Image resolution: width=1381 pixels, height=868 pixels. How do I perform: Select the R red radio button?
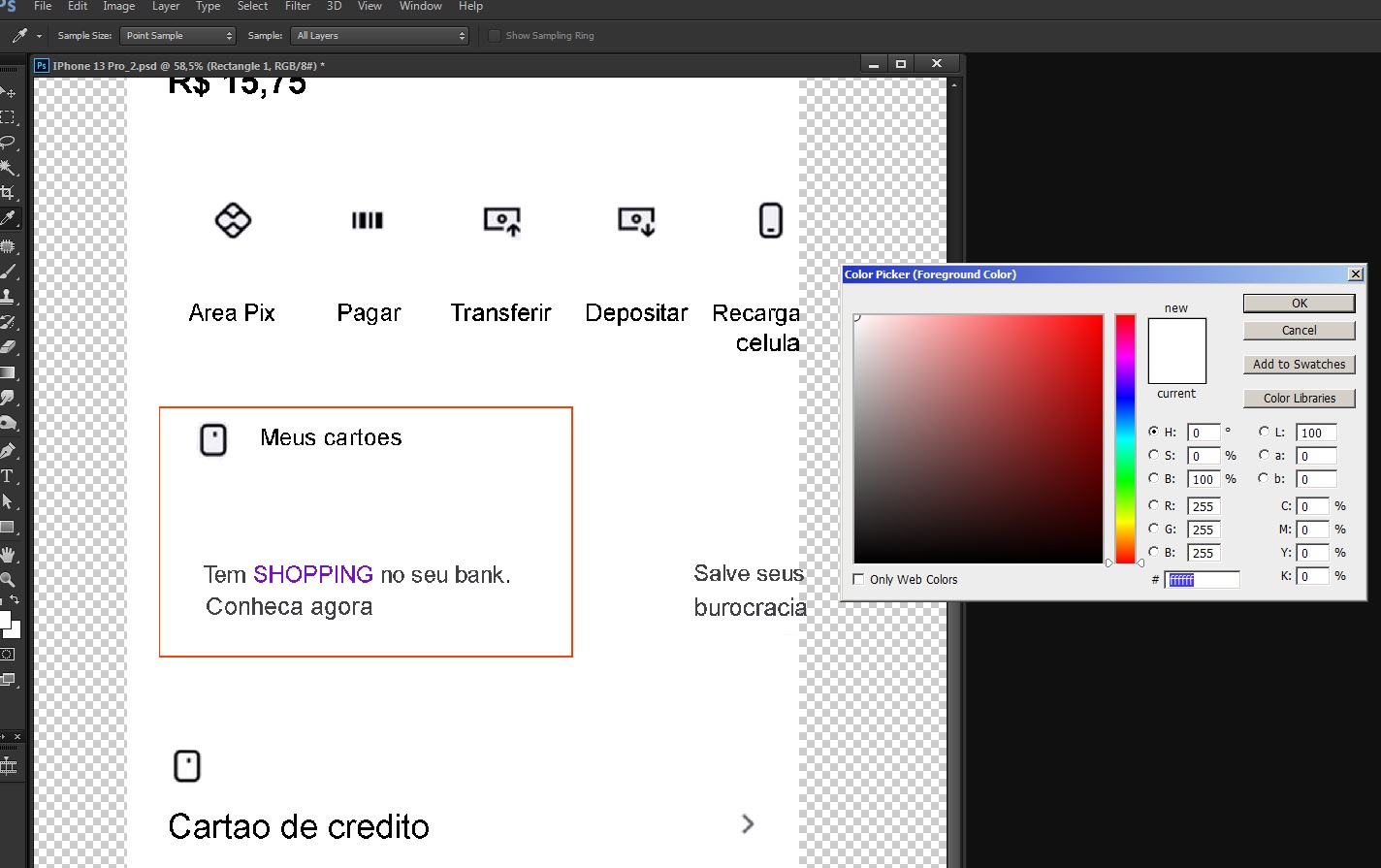pyautogui.click(x=1154, y=505)
